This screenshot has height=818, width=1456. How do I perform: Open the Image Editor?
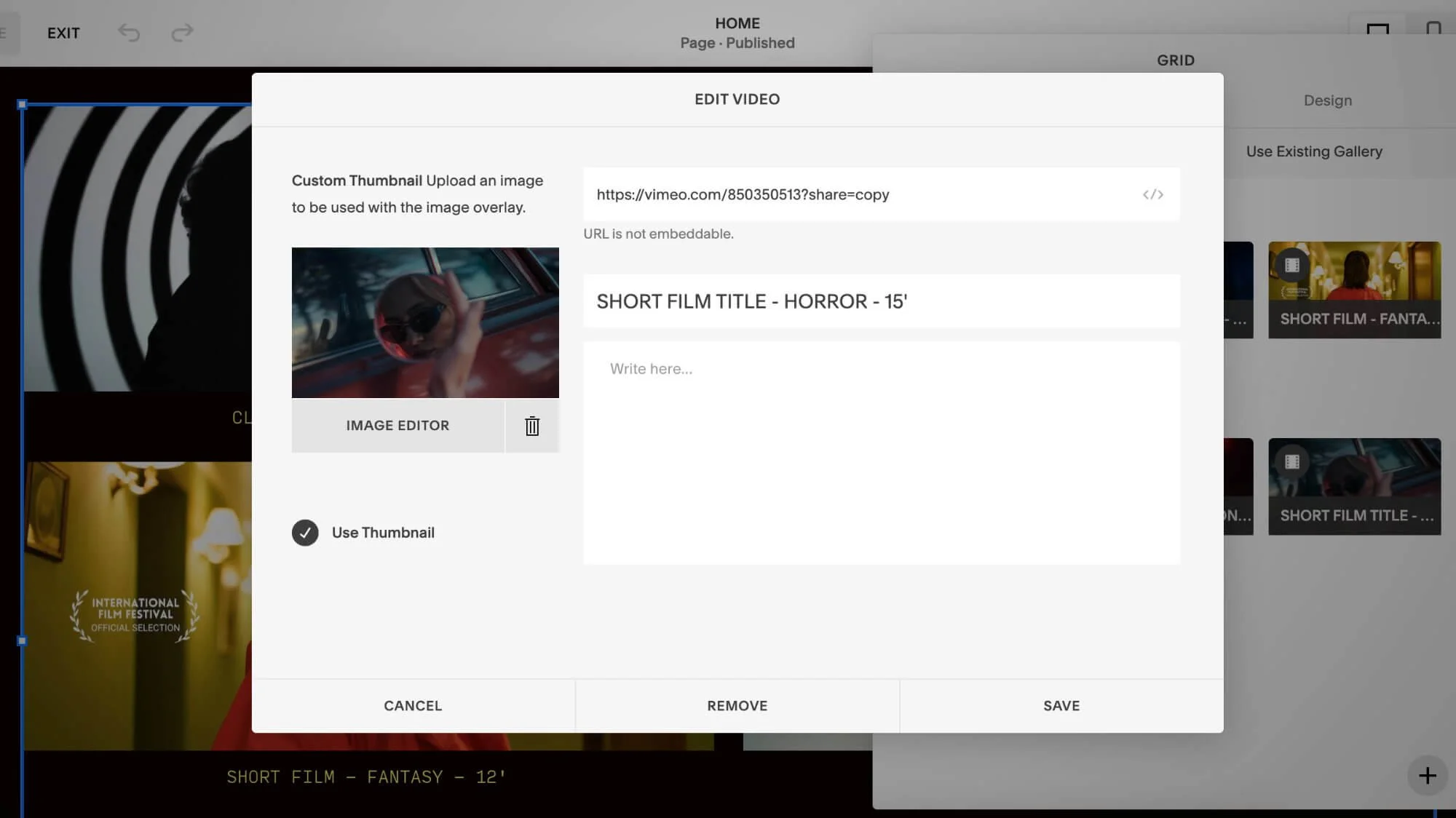(397, 426)
